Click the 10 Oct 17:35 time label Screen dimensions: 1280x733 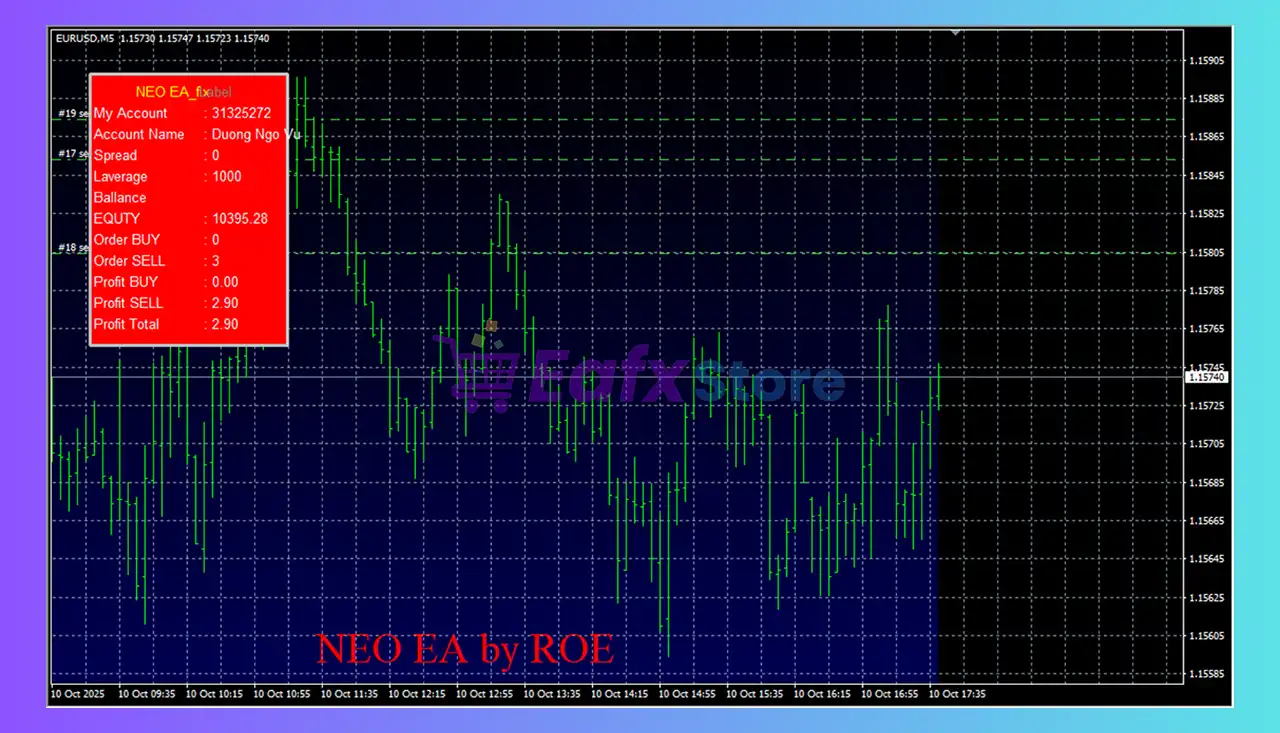click(957, 693)
